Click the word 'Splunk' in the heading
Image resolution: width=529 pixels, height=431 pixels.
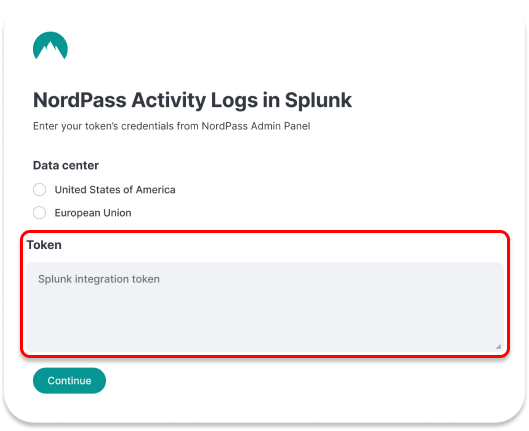tap(318, 100)
